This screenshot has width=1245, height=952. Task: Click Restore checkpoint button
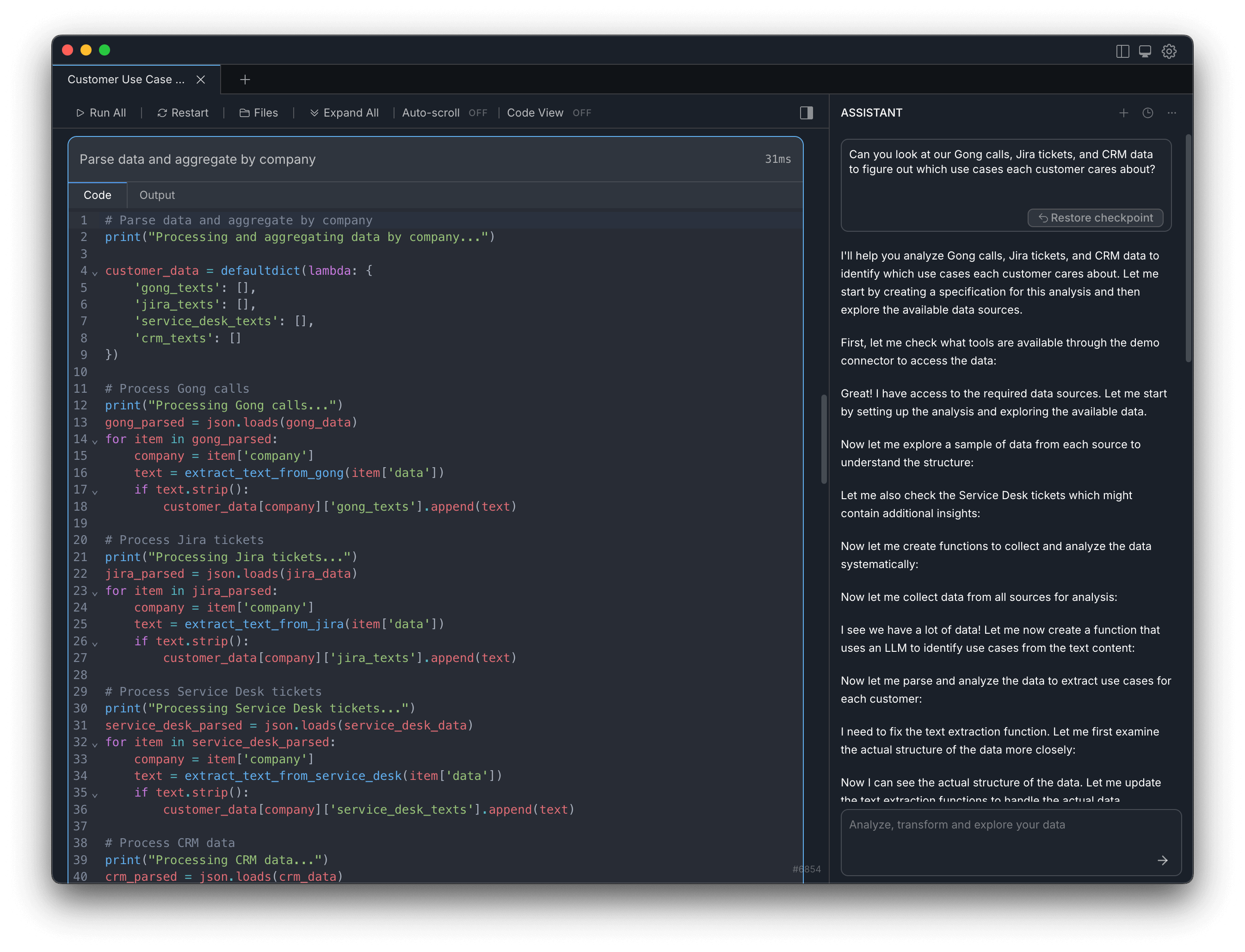(x=1095, y=217)
